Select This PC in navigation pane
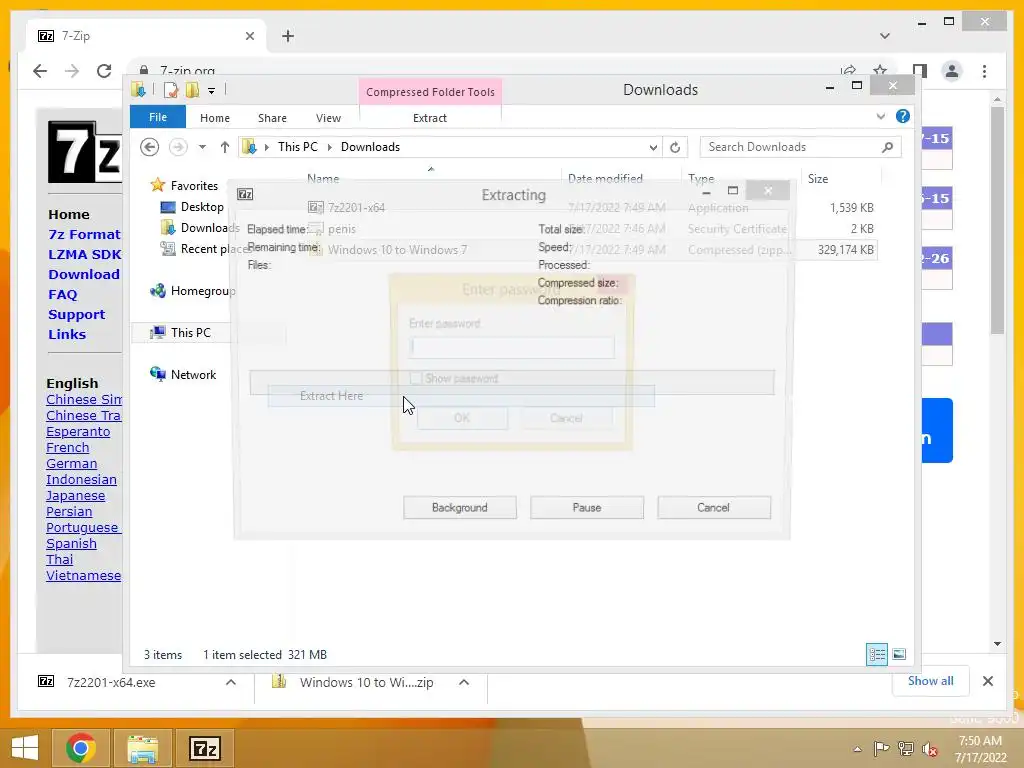 tap(190, 332)
